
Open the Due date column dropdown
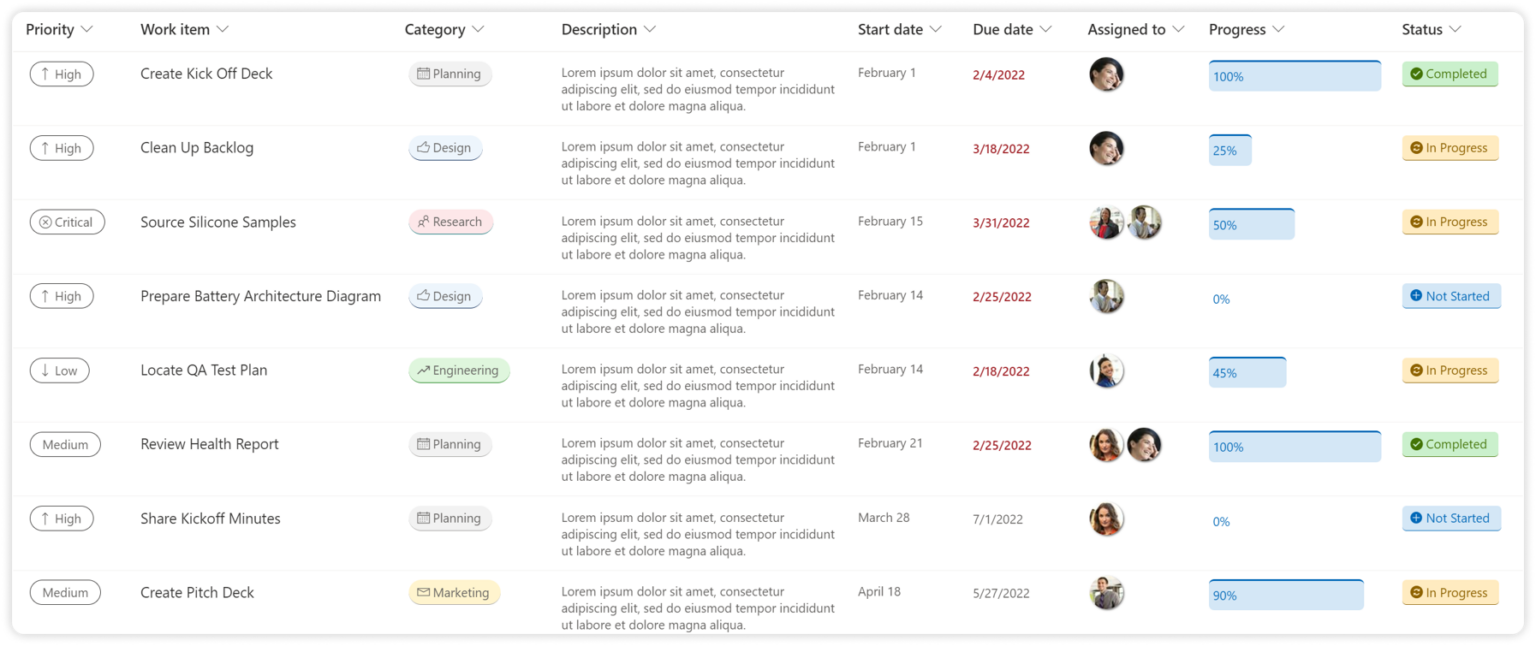pyautogui.click(x=1047, y=29)
